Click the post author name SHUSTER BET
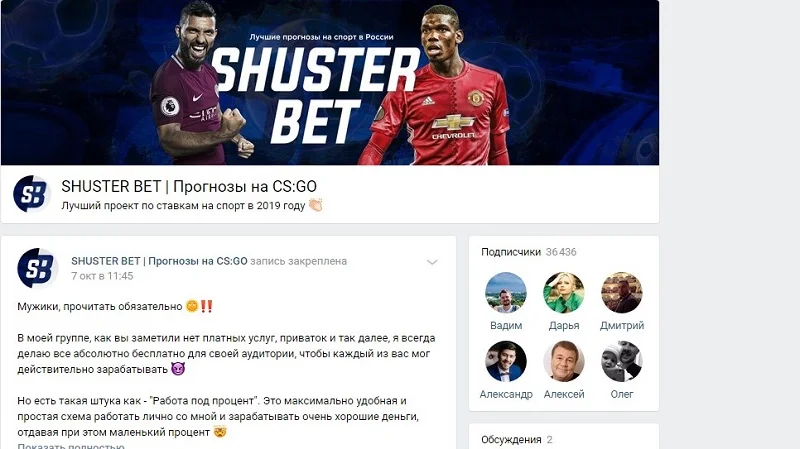Screen dimensions: 800x449 (x=159, y=261)
